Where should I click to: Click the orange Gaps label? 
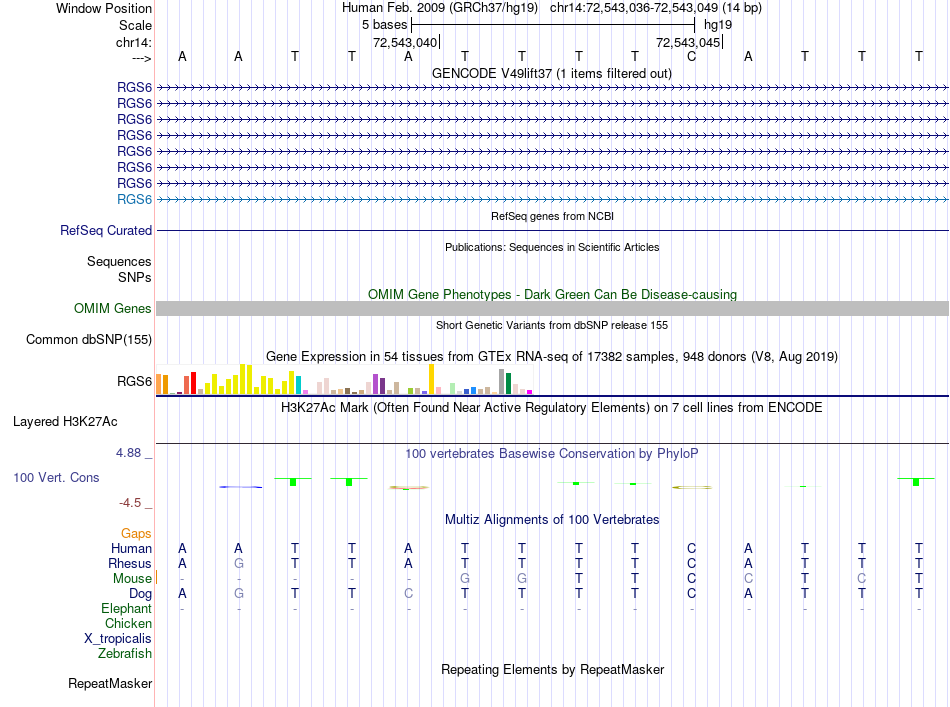pos(136,533)
